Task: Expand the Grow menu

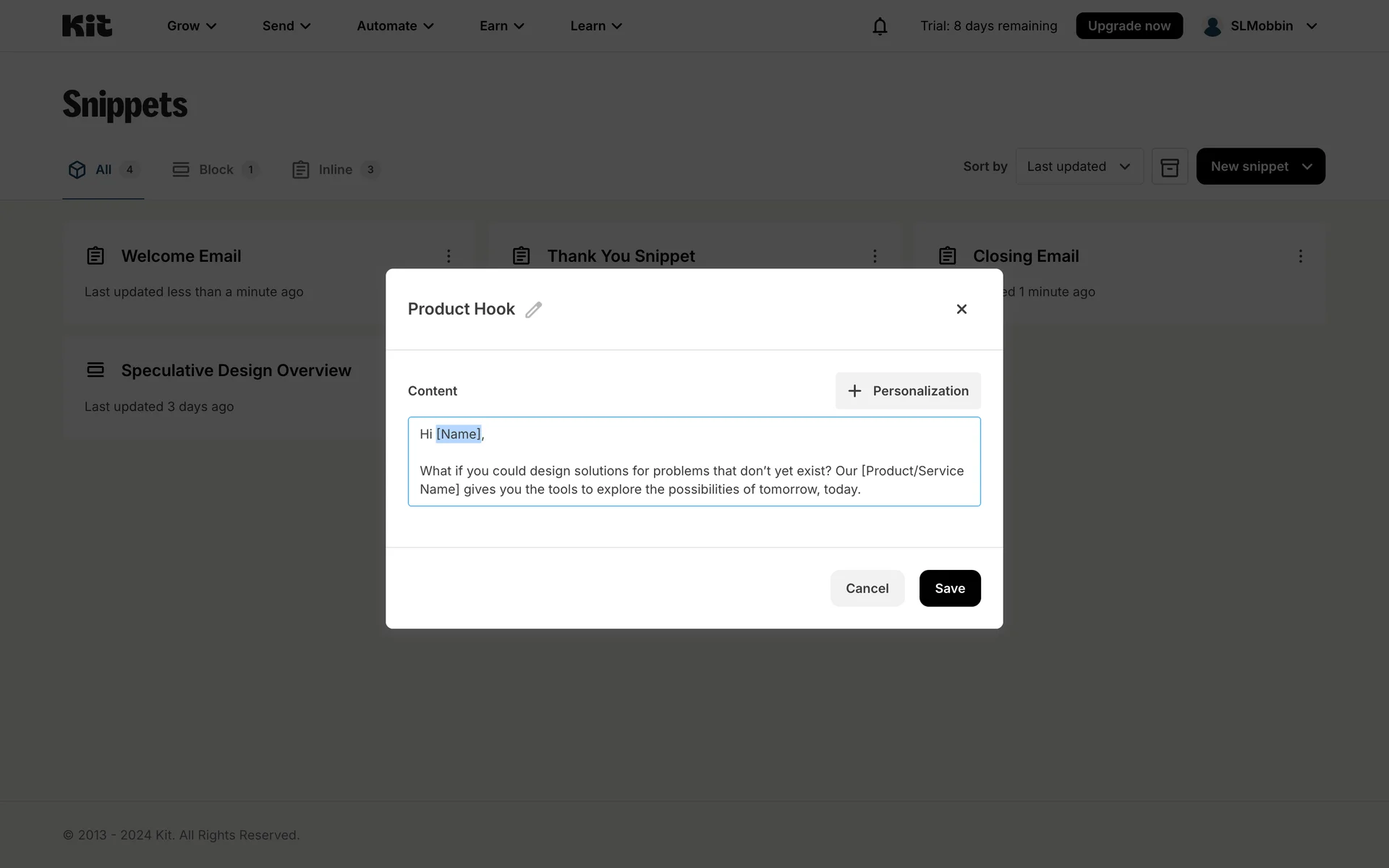Action: pyautogui.click(x=192, y=26)
